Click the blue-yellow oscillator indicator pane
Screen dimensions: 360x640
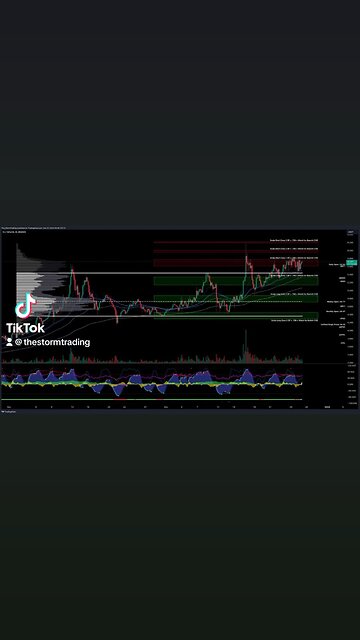coord(152,382)
